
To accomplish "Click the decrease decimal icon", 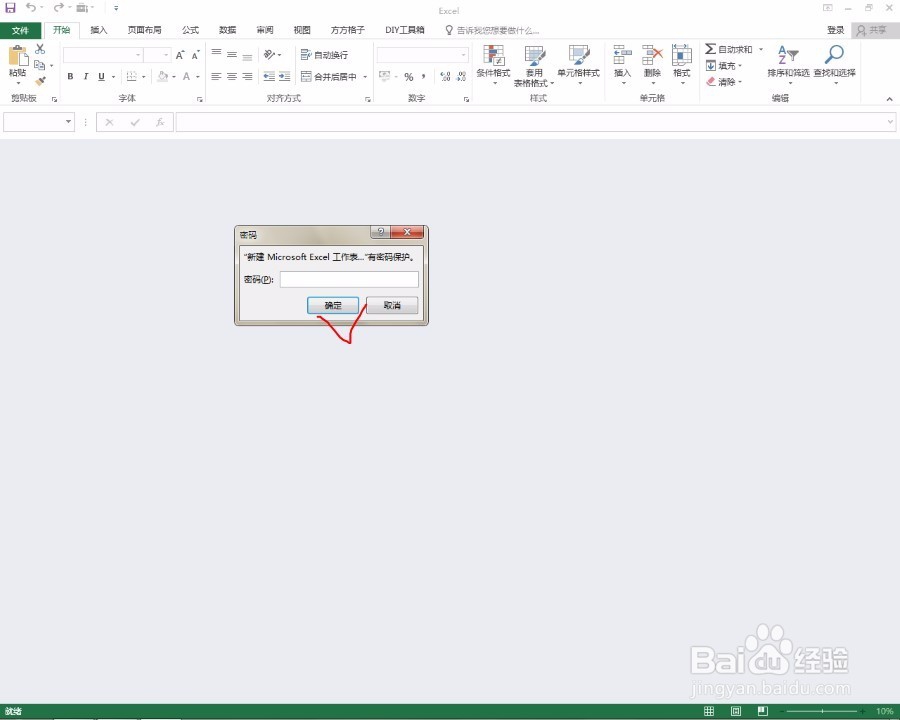I will (461, 76).
